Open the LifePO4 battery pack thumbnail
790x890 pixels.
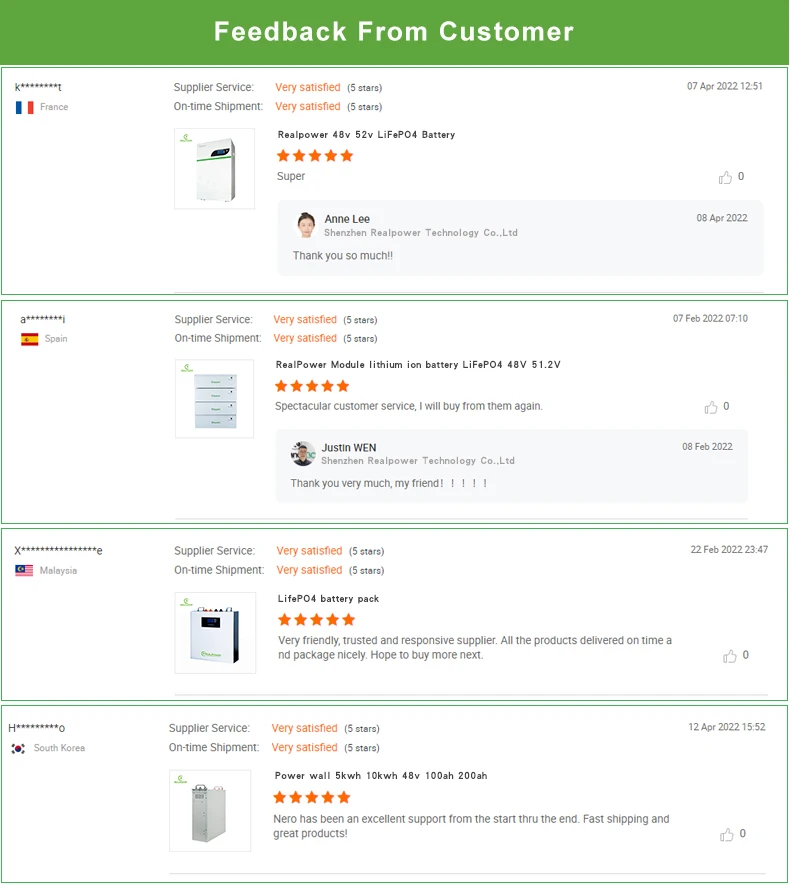point(215,633)
